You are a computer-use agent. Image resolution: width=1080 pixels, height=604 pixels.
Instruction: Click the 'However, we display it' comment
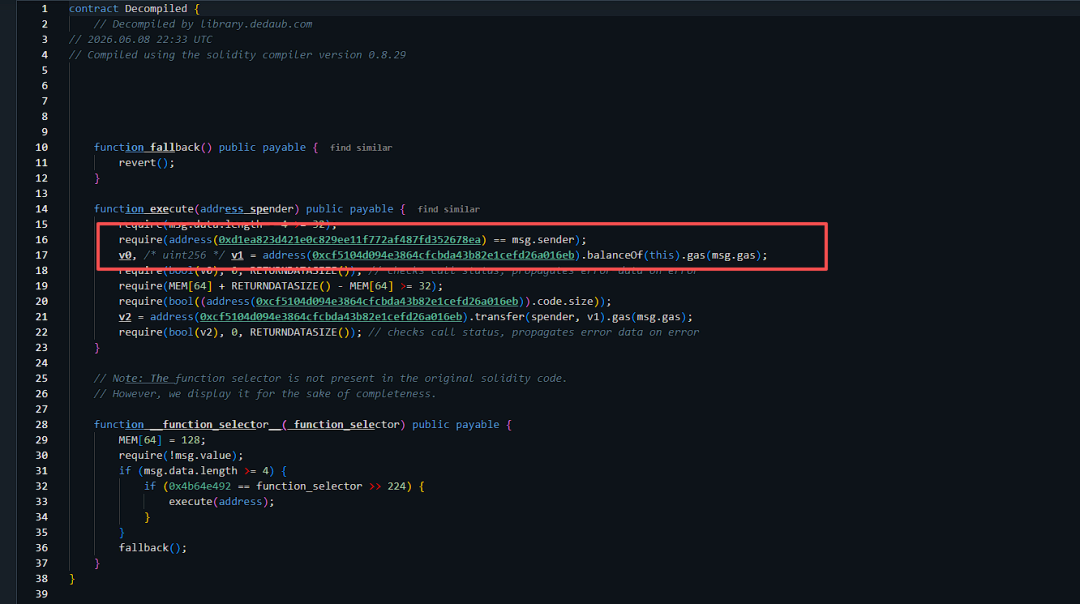264,394
